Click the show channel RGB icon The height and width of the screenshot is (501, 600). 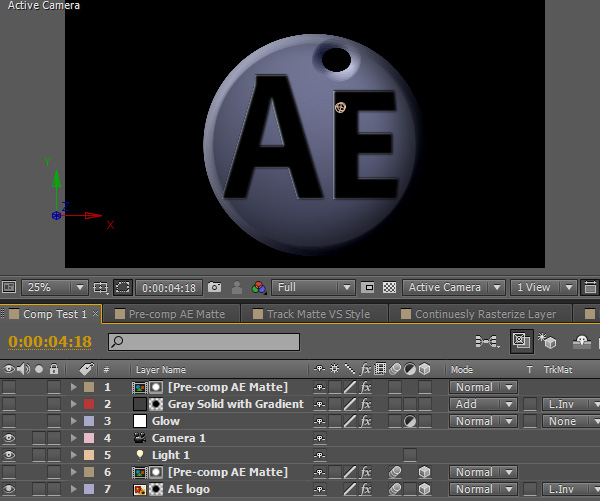[259, 288]
